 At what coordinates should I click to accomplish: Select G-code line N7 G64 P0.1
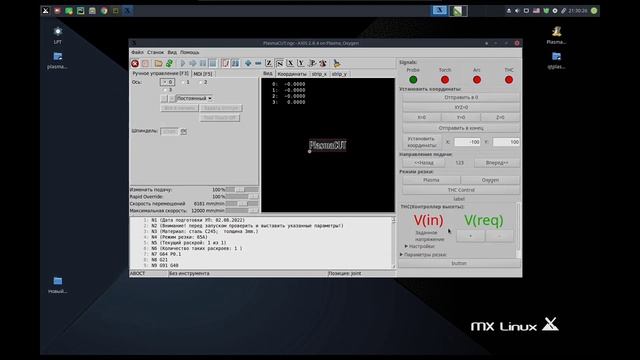pyautogui.click(x=166, y=254)
